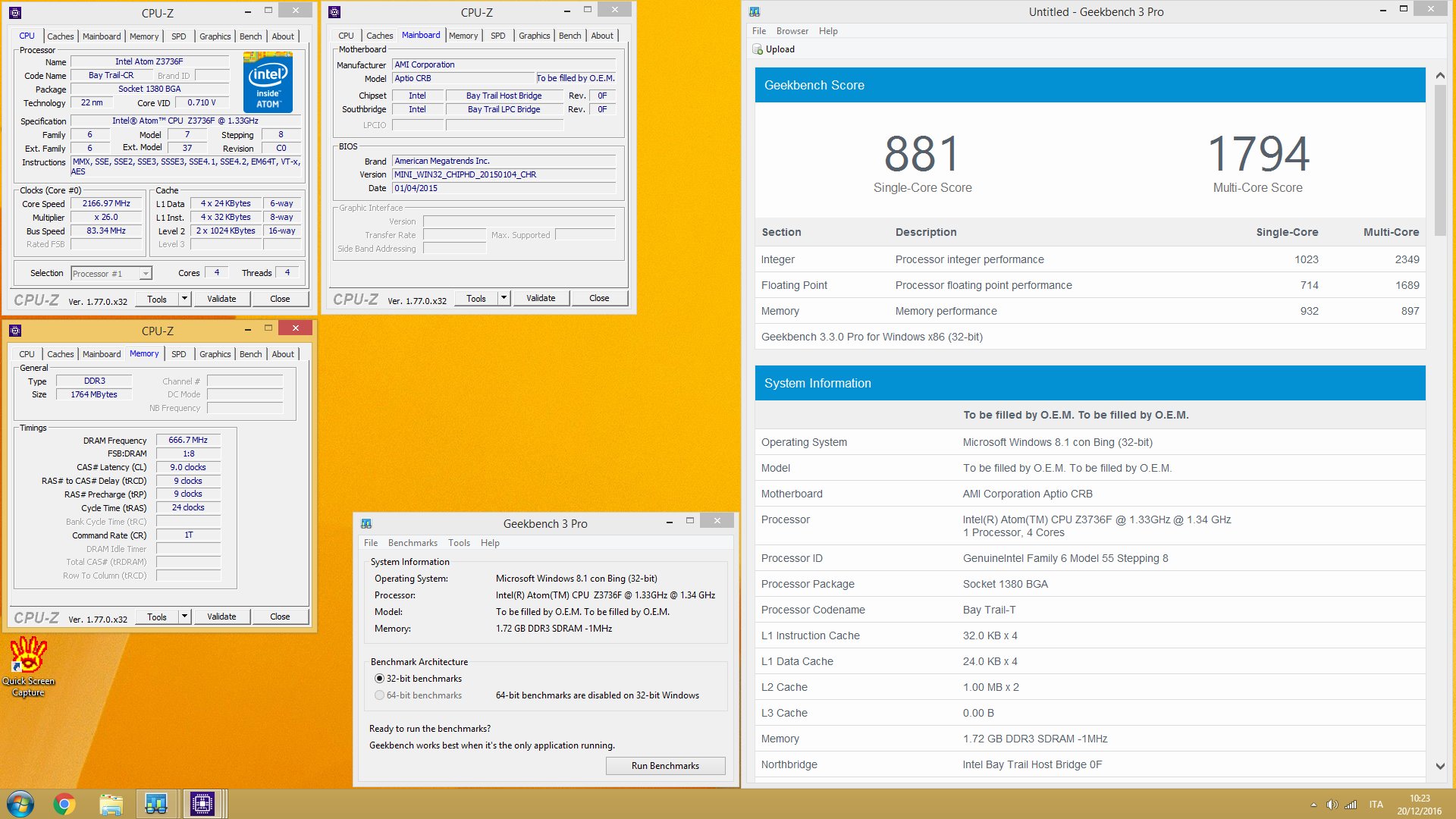Click the CPU-Z mainboard window title icon
The height and width of the screenshot is (819, 1456).
point(334,11)
